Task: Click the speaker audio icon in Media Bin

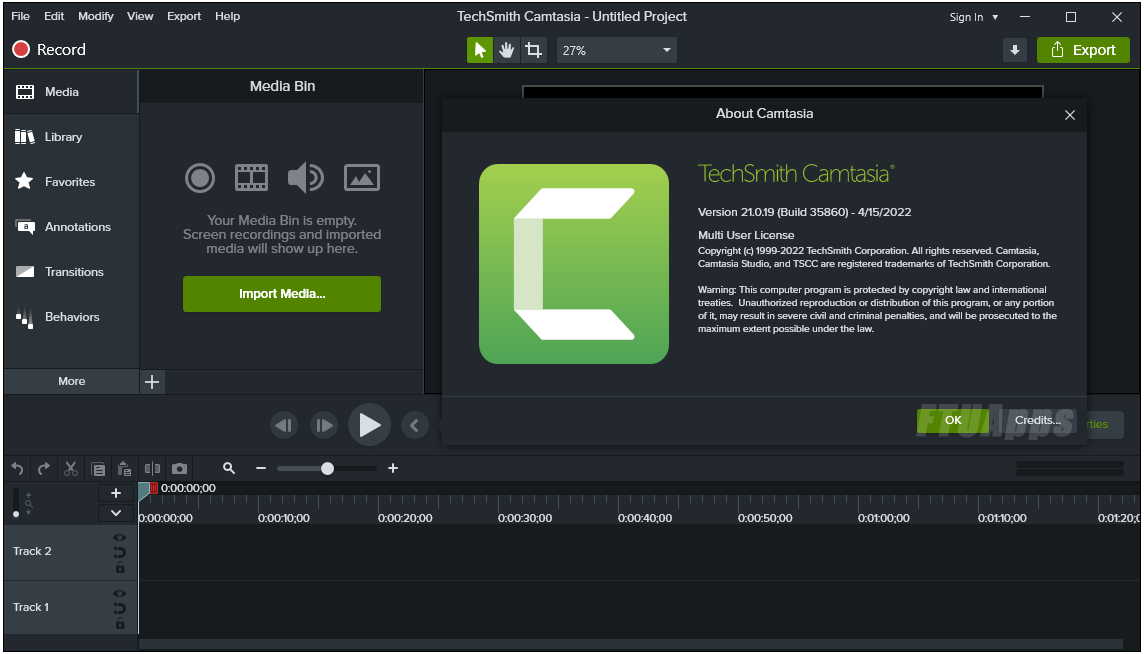Action: 305,178
